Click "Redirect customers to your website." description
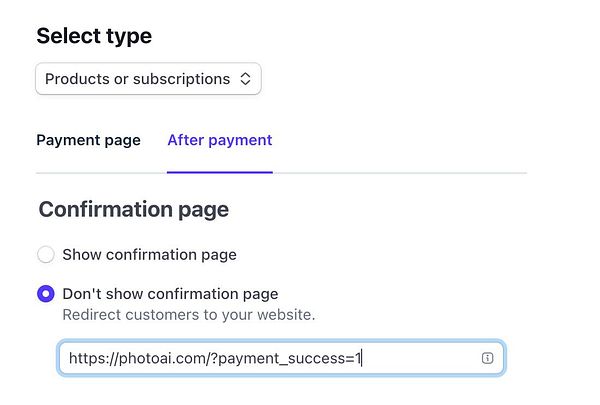The height and width of the screenshot is (405, 600). (188, 315)
